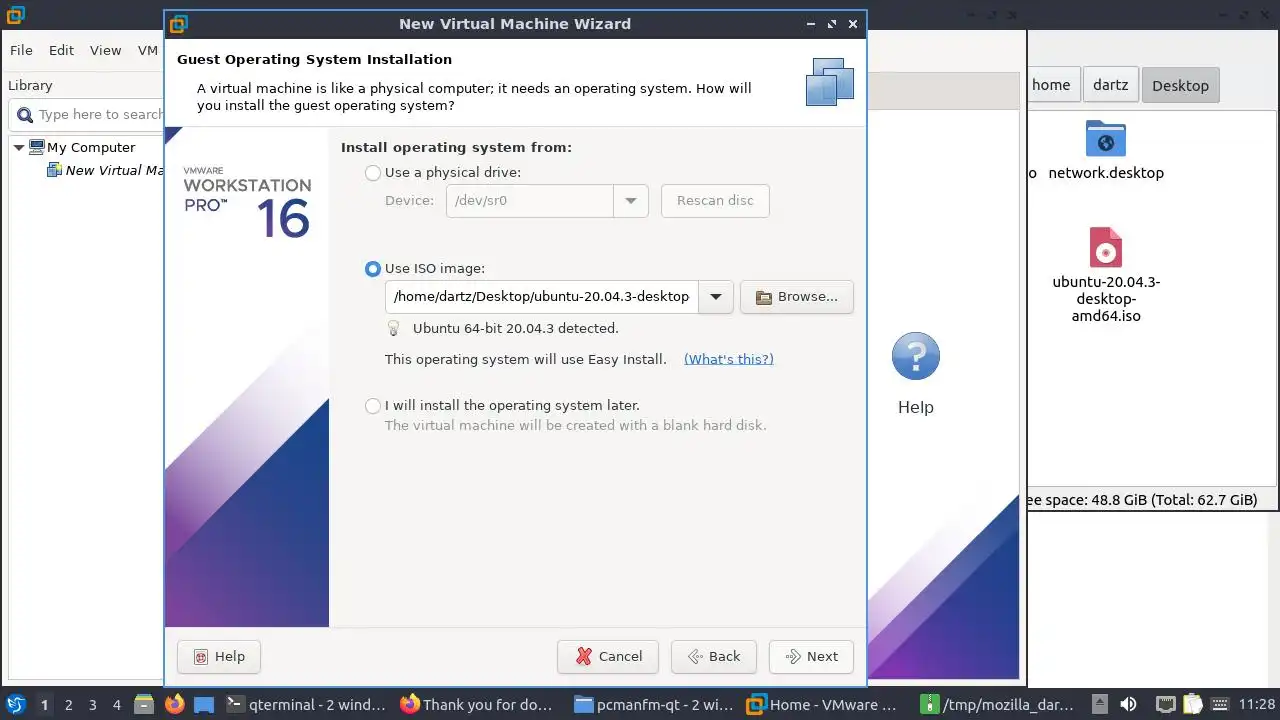This screenshot has height=720, width=1280.
Task: Open the /dev/sr0 device dropdown
Action: [630, 200]
